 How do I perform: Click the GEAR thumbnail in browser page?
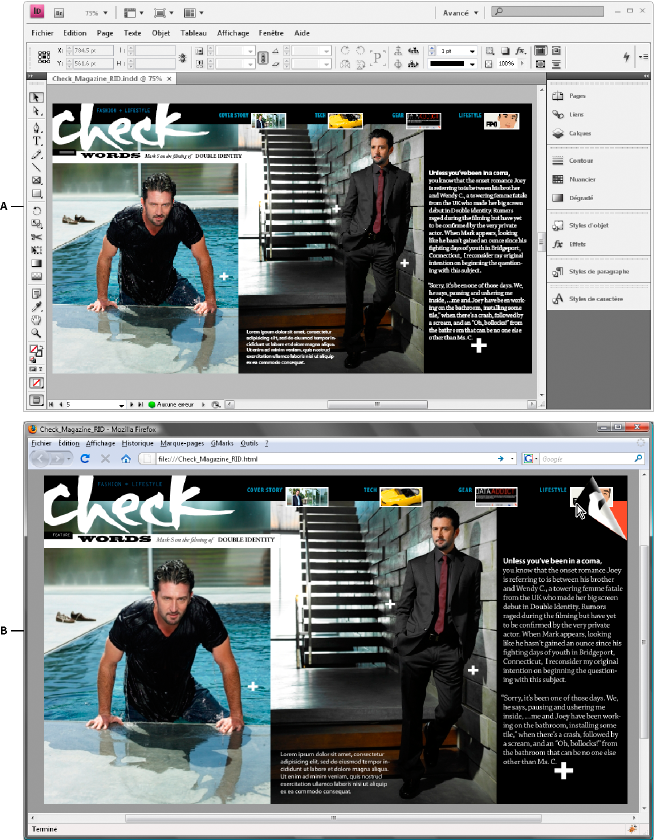pyautogui.click(x=496, y=497)
